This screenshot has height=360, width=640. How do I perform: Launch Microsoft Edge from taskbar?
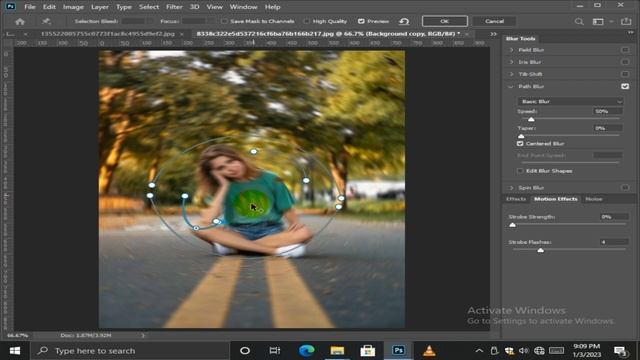tap(307, 351)
